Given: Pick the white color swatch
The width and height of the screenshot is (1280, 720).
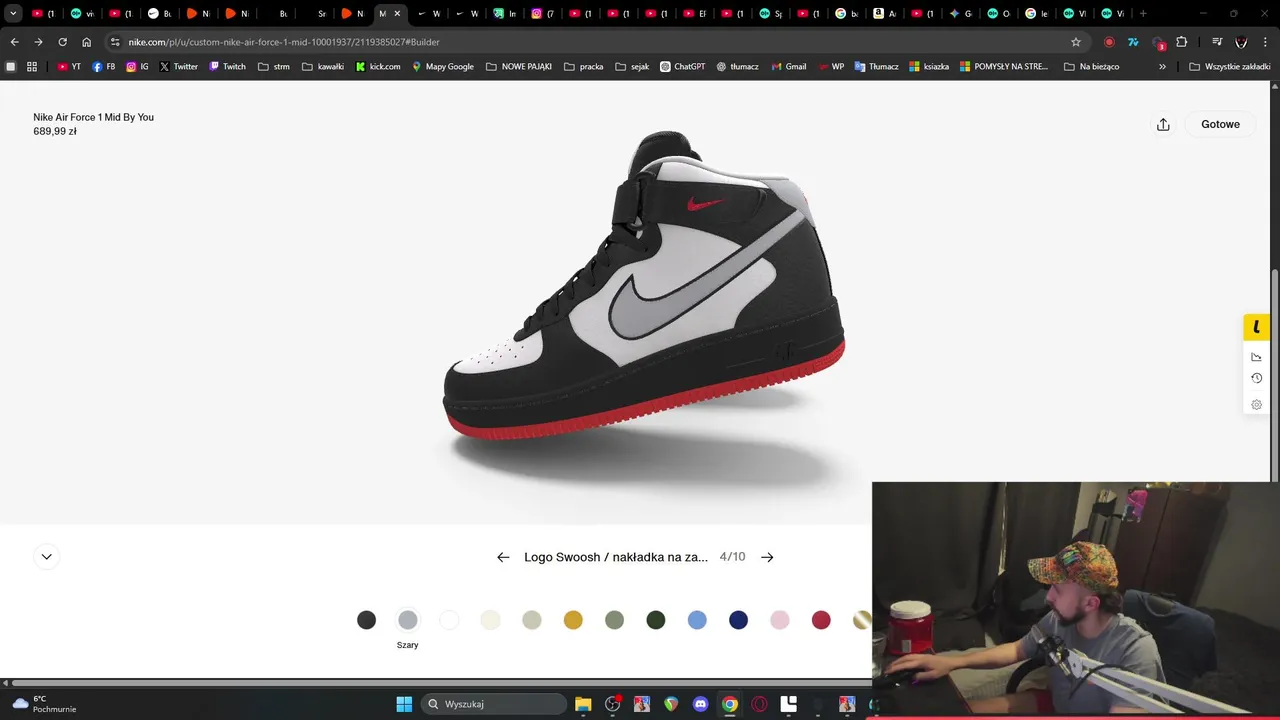Looking at the screenshot, I should (449, 620).
